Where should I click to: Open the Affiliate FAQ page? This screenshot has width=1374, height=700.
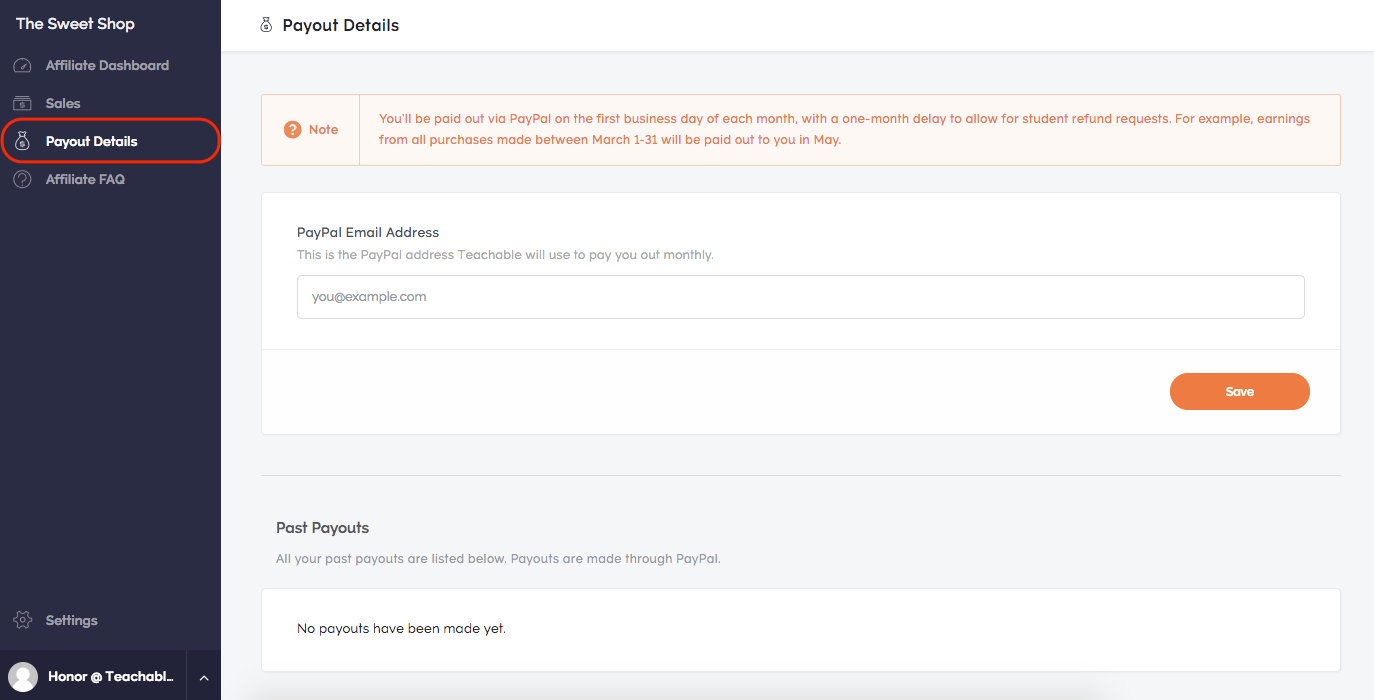click(x=85, y=180)
